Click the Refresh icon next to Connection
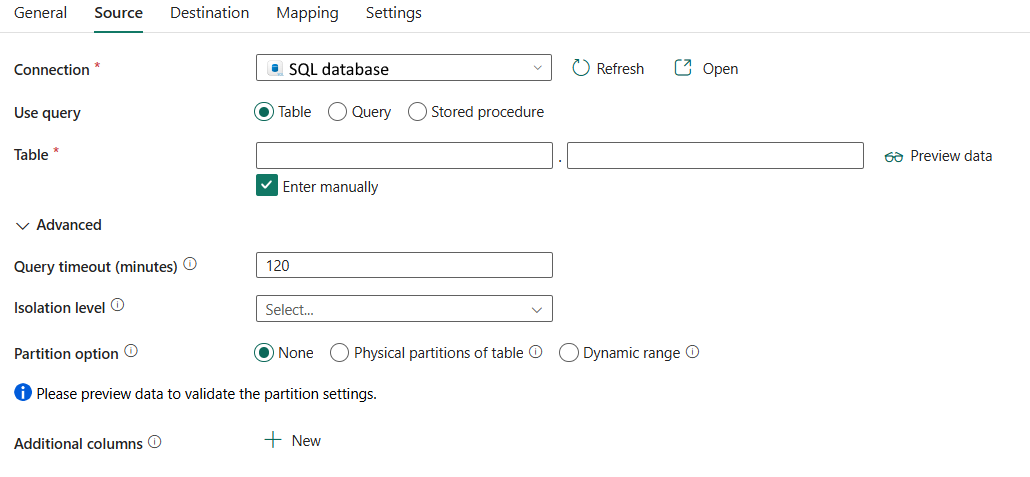The image size is (1030, 477). click(581, 68)
